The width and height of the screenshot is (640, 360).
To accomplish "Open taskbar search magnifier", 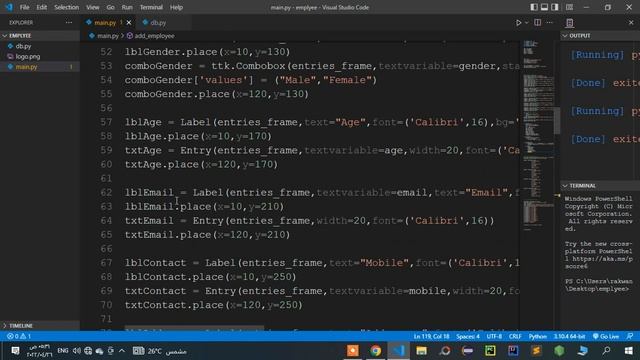I will pyautogui.click(x=606, y=351).
